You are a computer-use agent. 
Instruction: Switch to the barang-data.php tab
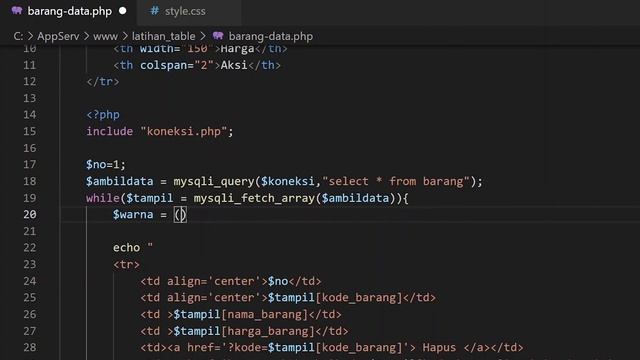[x=69, y=11]
